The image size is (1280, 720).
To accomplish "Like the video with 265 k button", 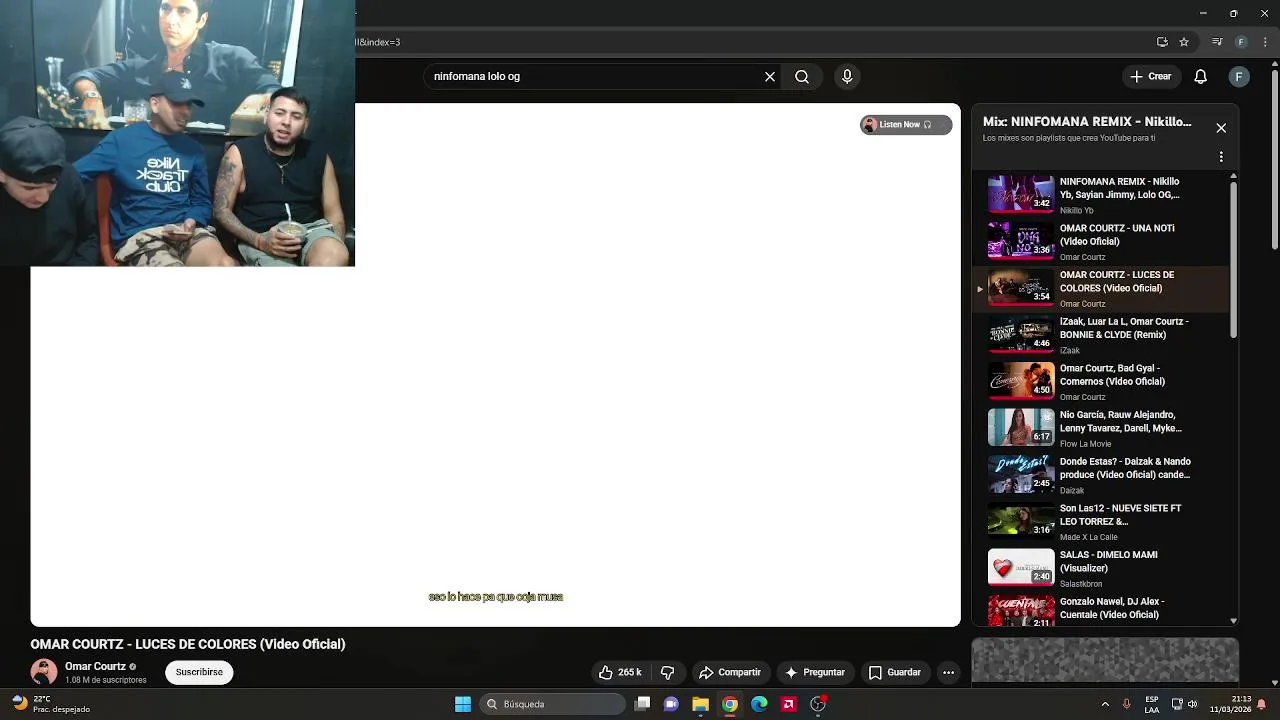I will (x=620, y=672).
